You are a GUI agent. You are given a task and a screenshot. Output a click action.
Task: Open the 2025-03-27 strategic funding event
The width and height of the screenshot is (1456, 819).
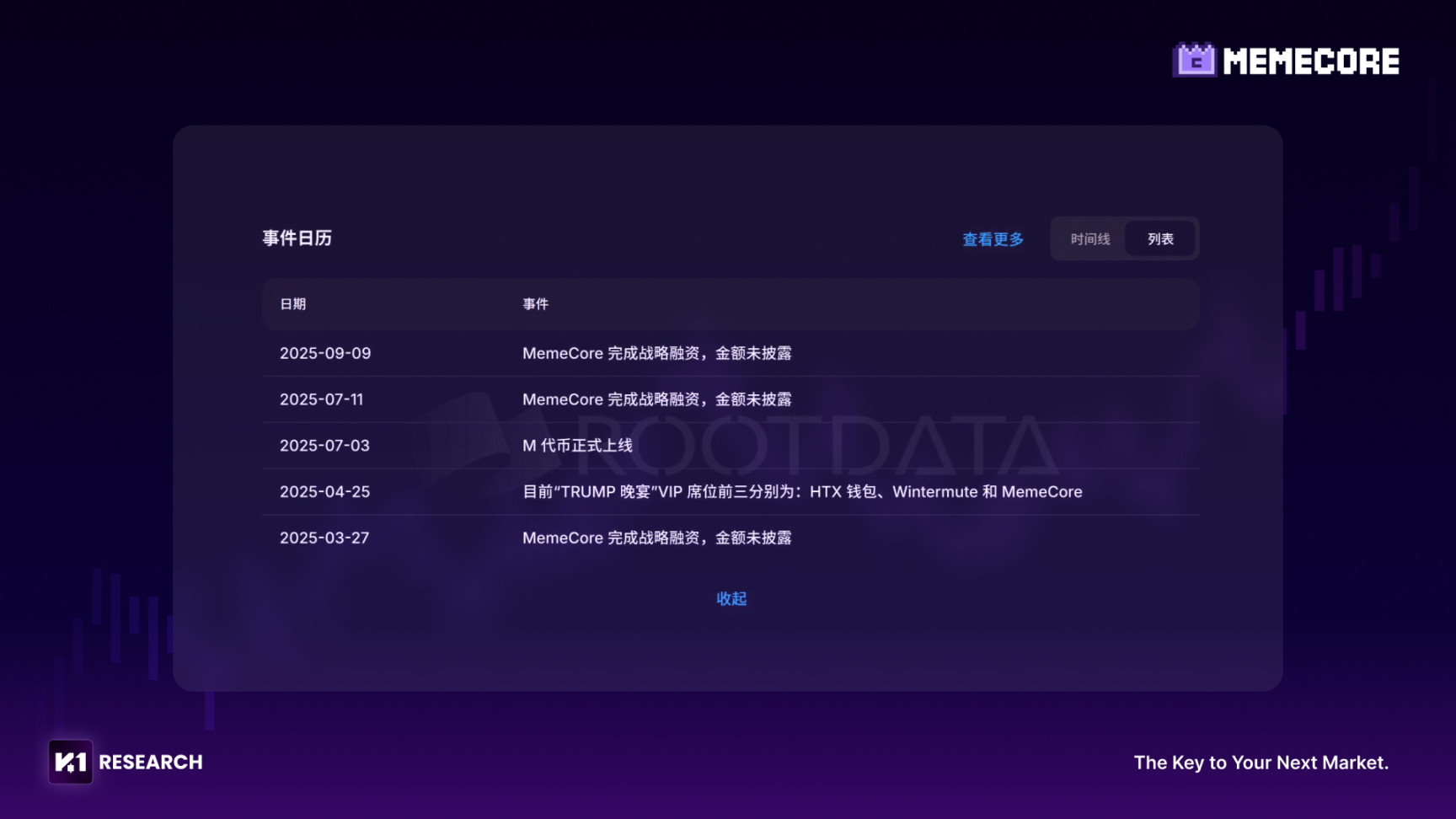point(656,538)
